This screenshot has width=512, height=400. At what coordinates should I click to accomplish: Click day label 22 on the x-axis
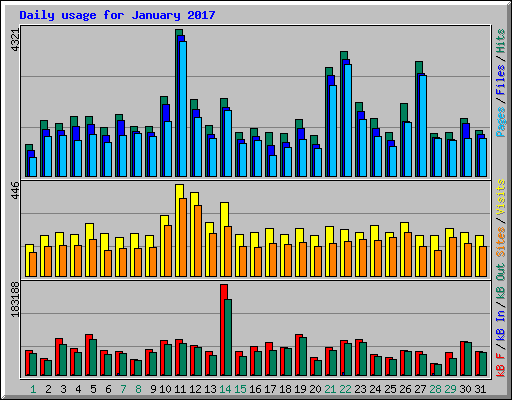pos(345,389)
